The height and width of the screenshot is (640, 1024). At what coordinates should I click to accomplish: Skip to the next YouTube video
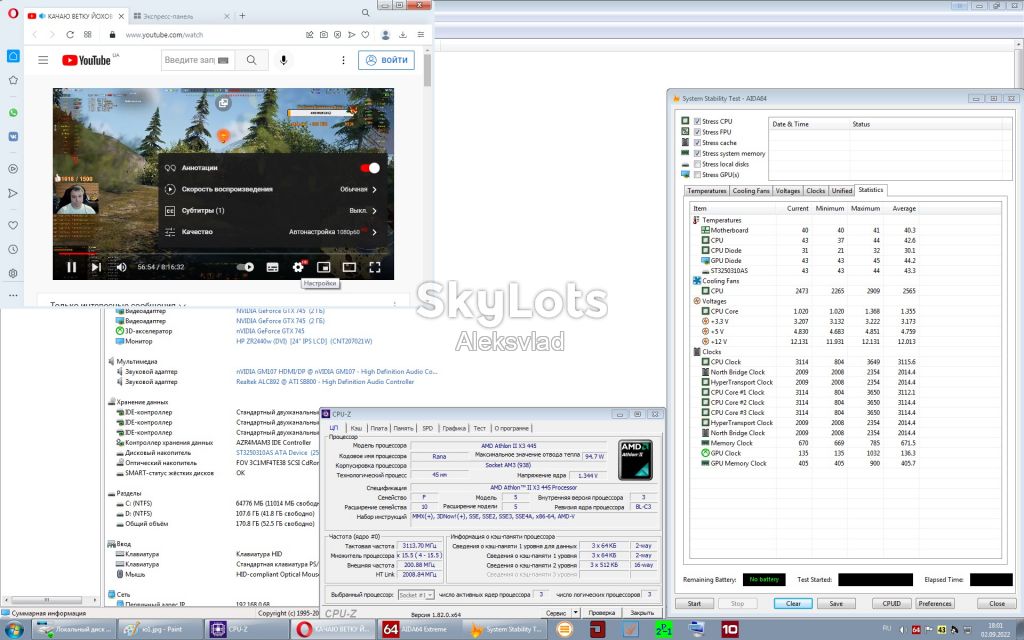tap(96, 266)
